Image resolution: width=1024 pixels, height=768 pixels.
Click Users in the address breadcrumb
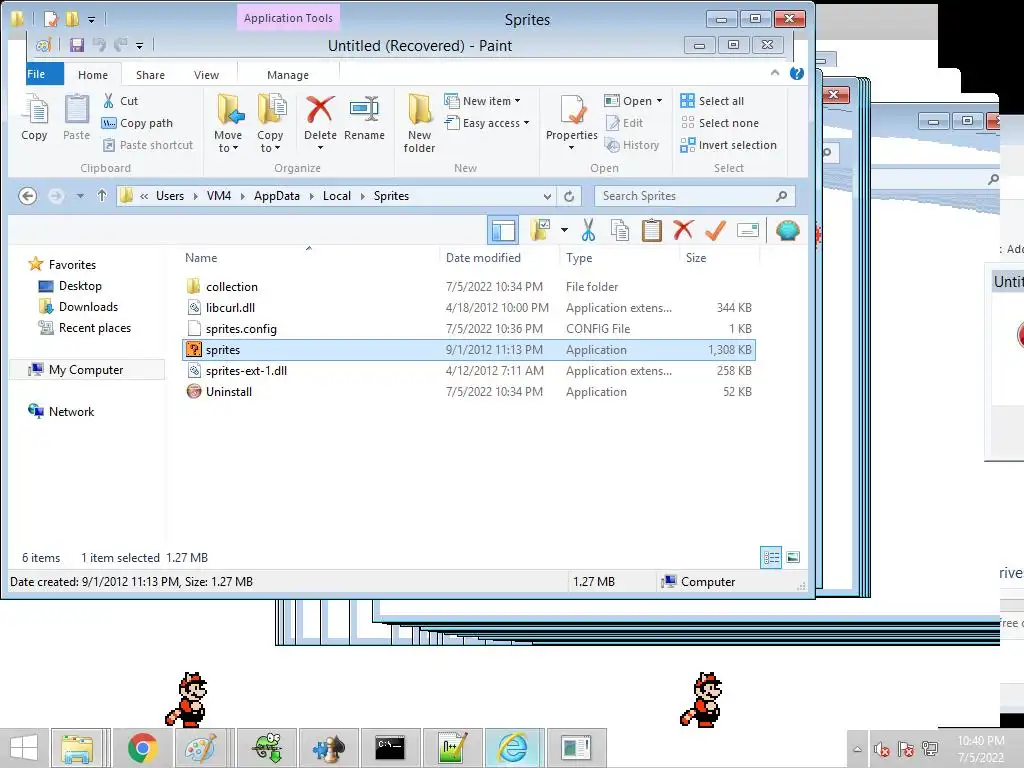(170, 196)
